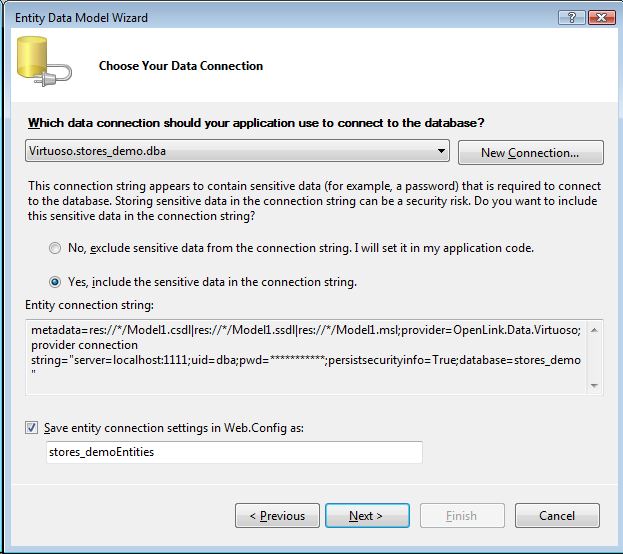The height and width of the screenshot is (554, 623).
Task: Click the stores_demoEntities name field
Action: 235,453
